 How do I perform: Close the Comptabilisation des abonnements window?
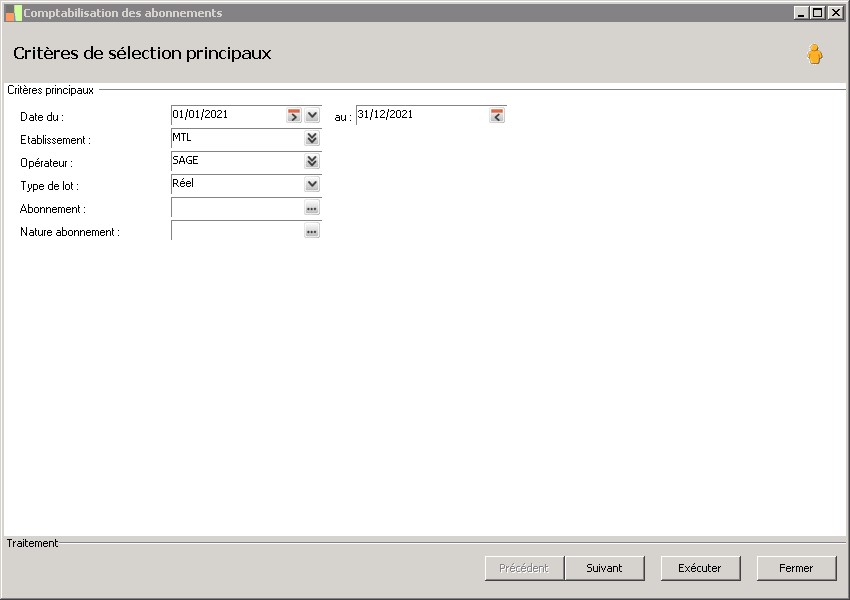(835, 12)
